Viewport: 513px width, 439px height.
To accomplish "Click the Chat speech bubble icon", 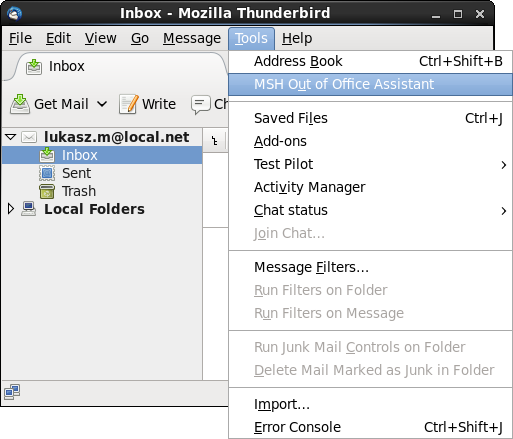I will point(201,104).
